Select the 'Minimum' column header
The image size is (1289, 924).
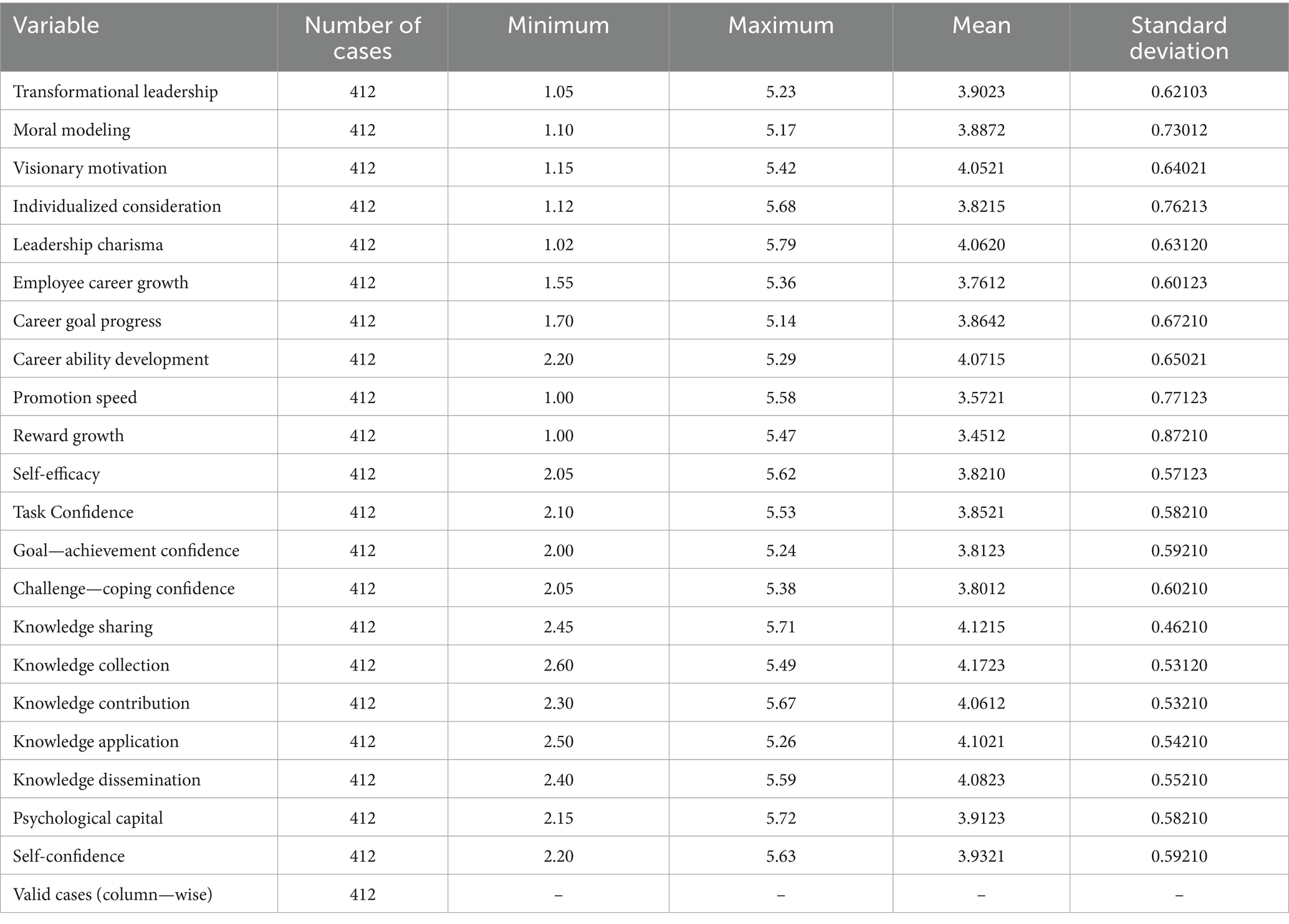tap(558, 26)
